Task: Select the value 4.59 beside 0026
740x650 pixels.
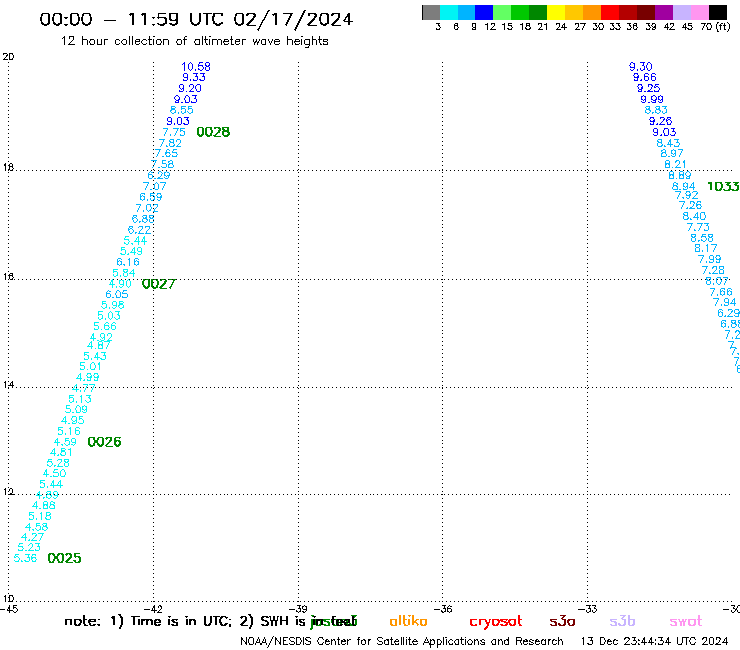Action: (65, 442)
